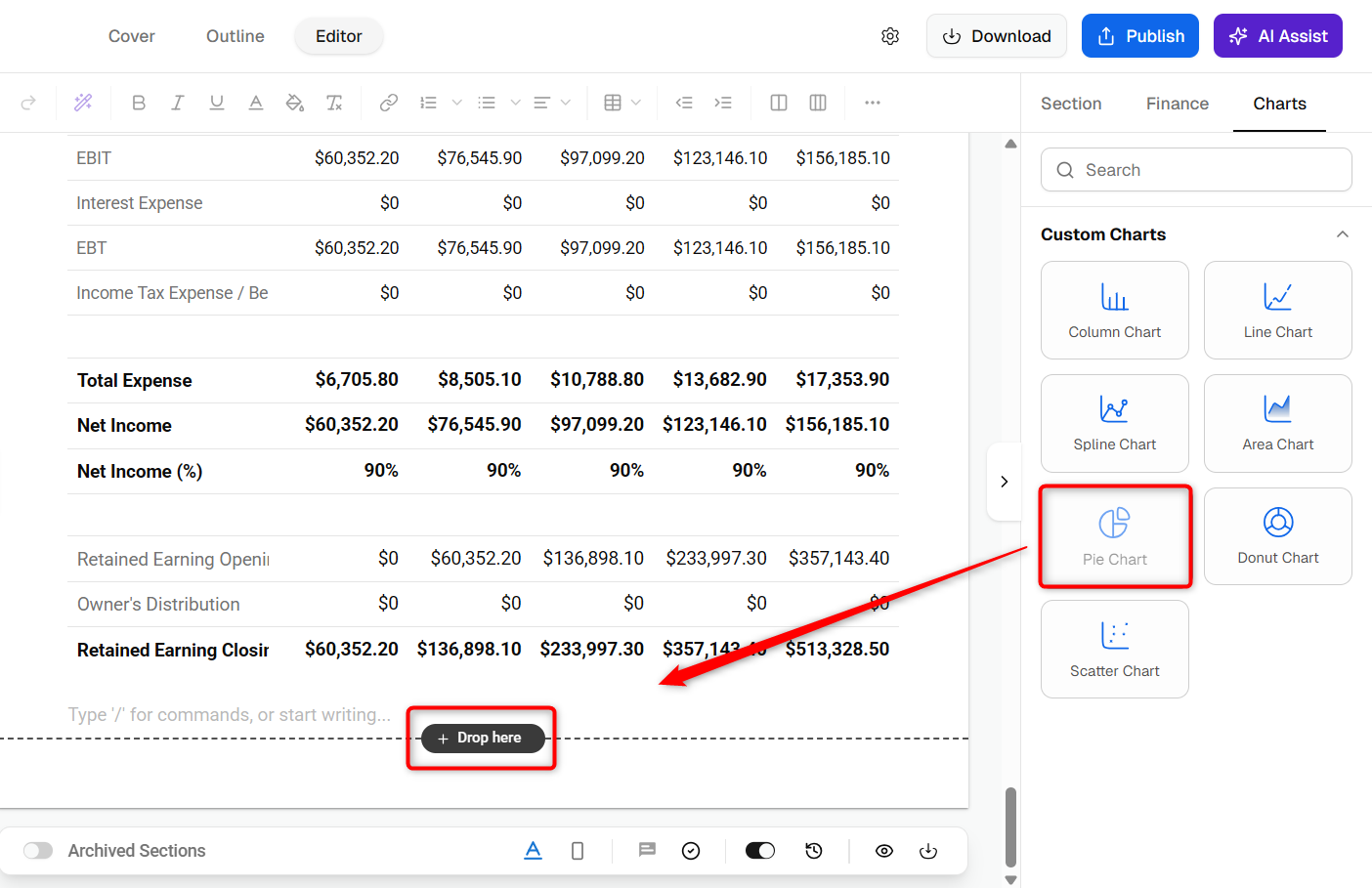The image size is (1372, 888).
Task: Choose the Scatter Chart card
Action: click(x=1115, y=649)
